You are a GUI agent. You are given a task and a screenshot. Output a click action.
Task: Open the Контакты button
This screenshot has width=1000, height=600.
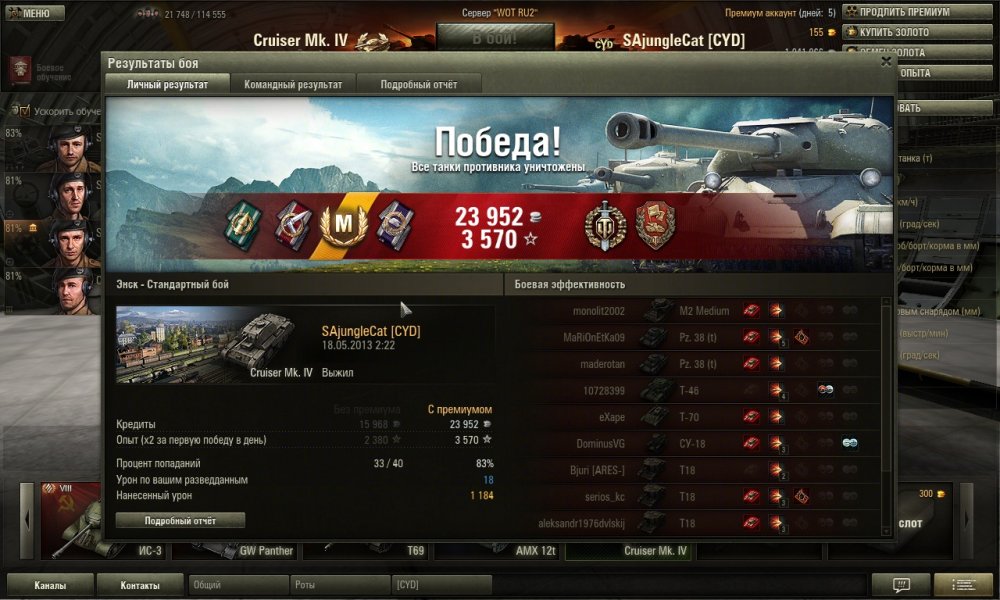tap(140, 585)
